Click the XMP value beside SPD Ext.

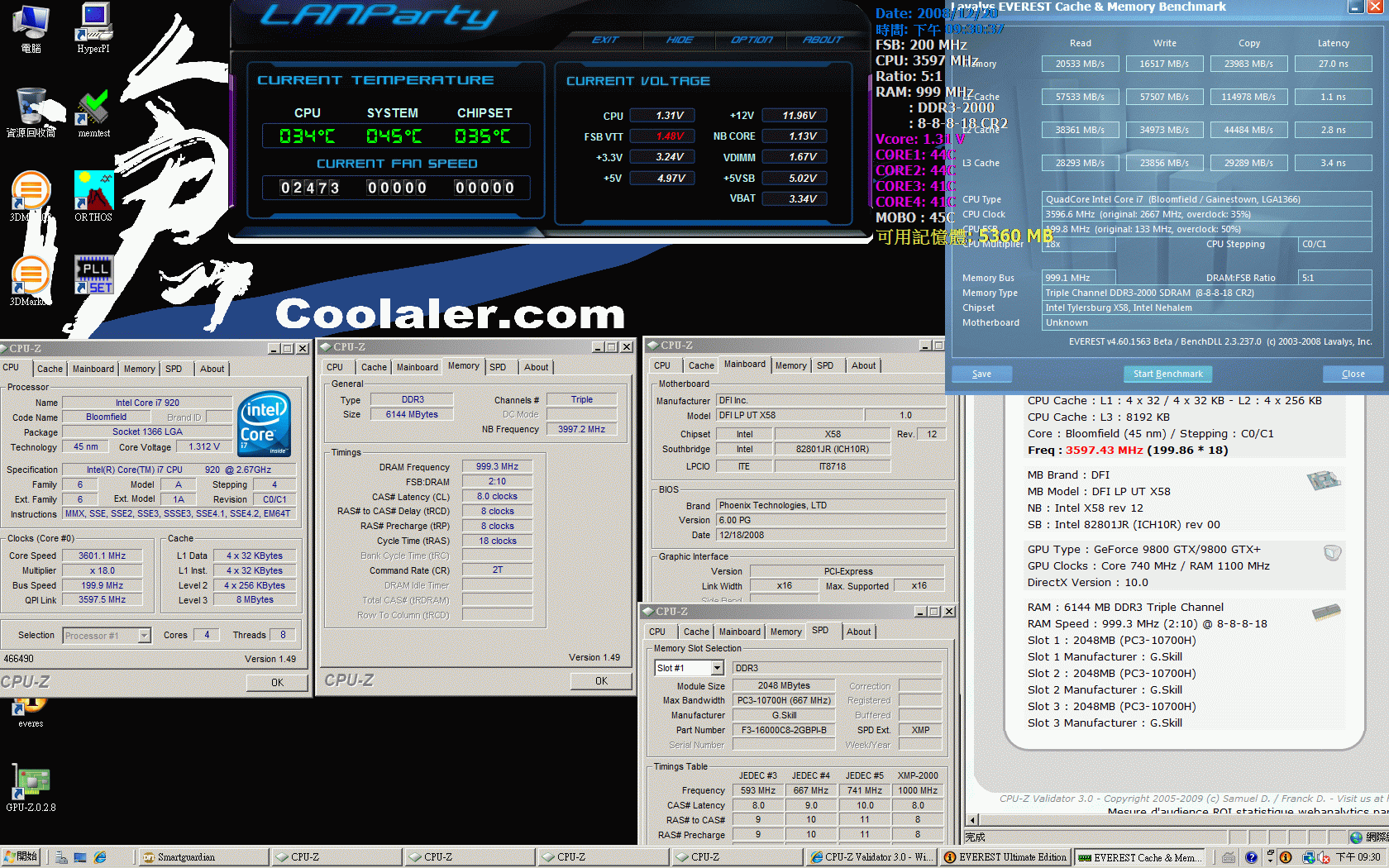(920, 731)
